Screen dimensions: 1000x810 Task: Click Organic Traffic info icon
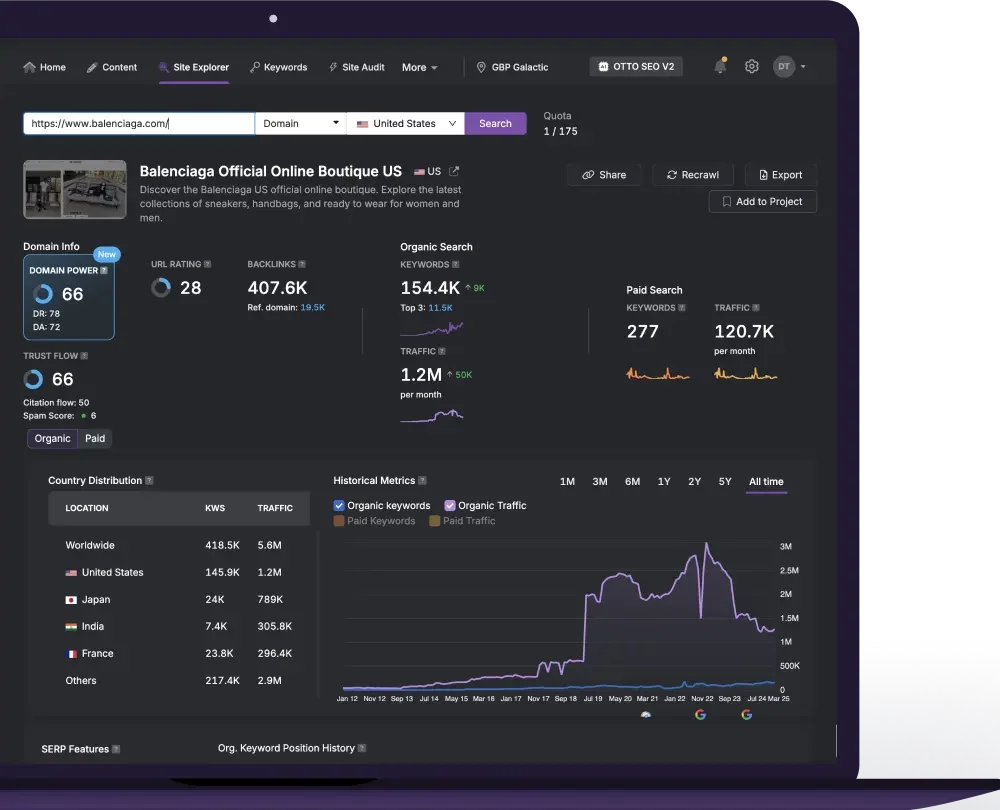[442, 351]
